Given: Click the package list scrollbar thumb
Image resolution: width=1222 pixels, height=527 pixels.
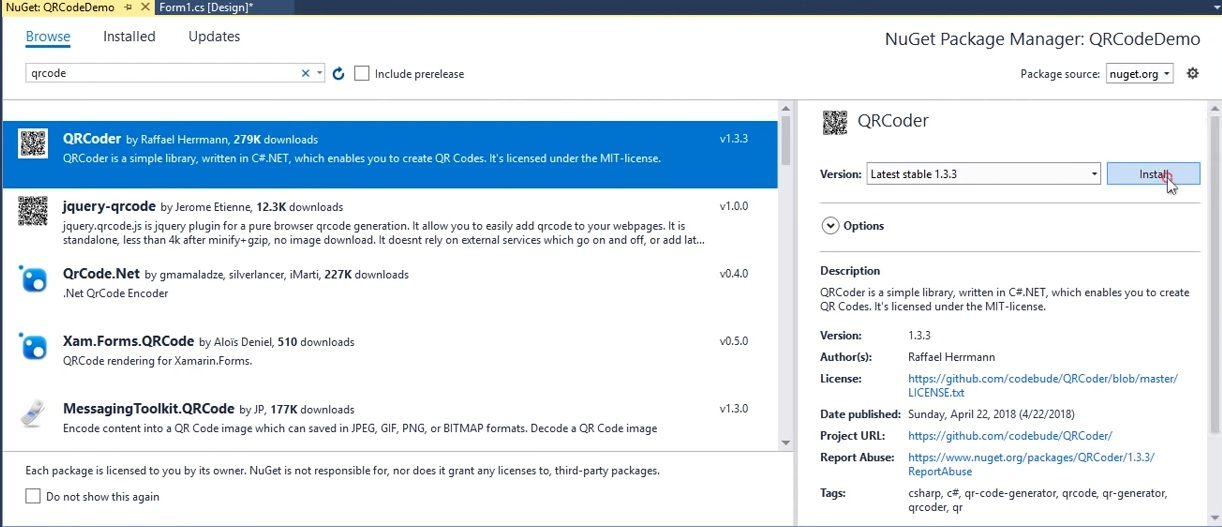Looking at the screenshot, I should [785, 140].
